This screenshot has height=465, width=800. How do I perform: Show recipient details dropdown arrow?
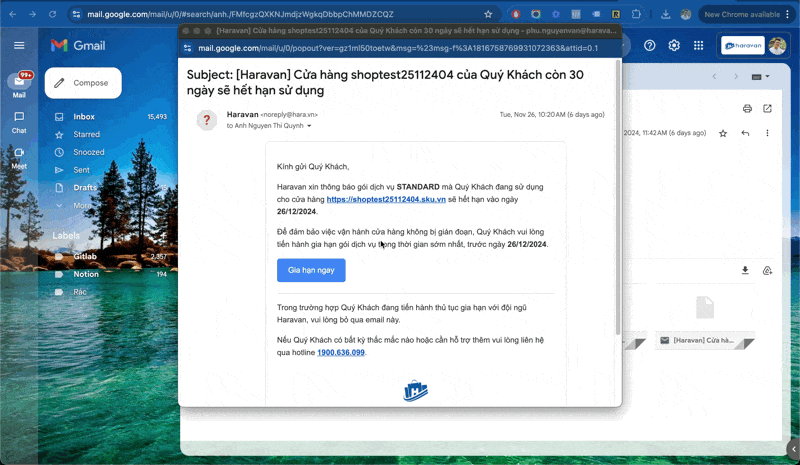tap(309, 126)
